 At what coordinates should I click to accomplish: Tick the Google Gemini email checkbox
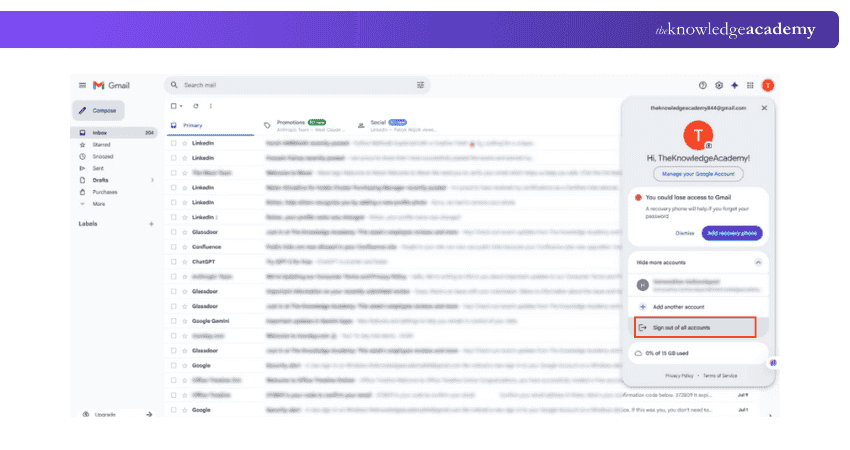pos(173,321)
